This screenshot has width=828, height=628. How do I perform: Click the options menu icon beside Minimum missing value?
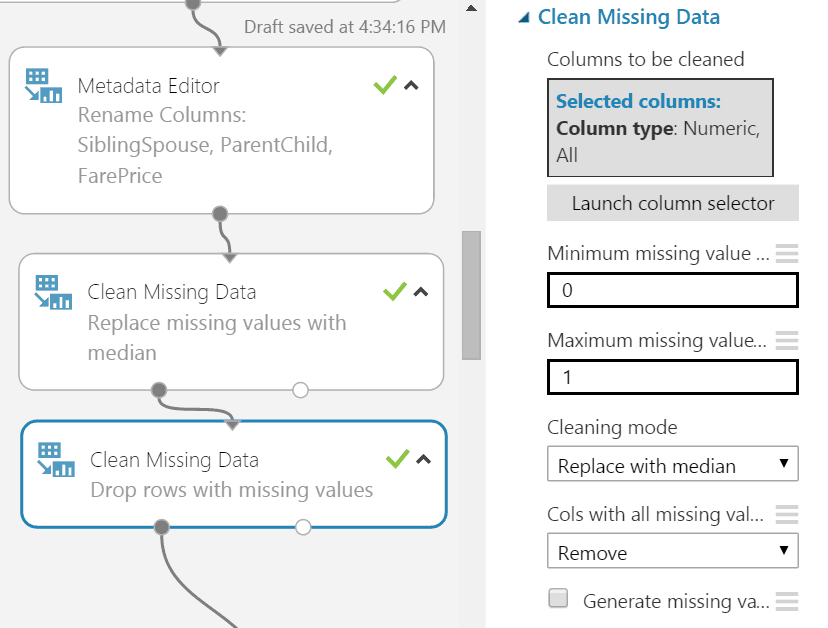click(x=787, y=253)
